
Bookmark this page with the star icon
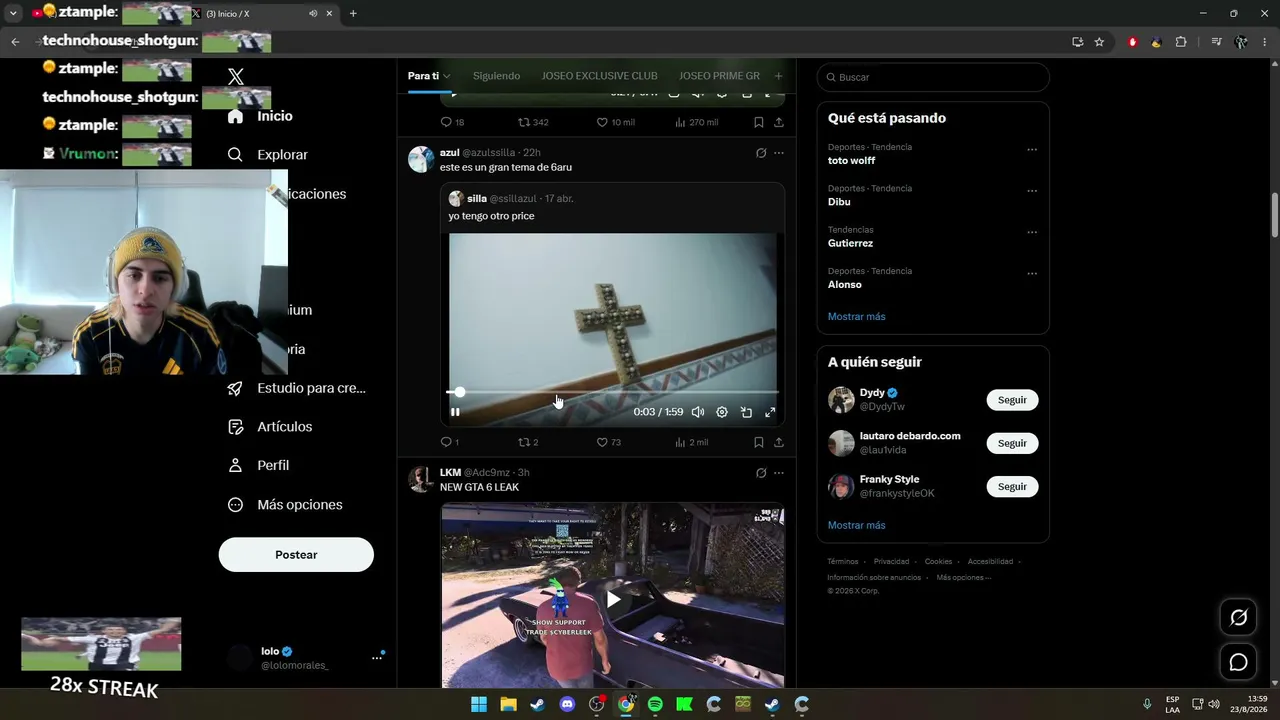tap(1099, 42)
